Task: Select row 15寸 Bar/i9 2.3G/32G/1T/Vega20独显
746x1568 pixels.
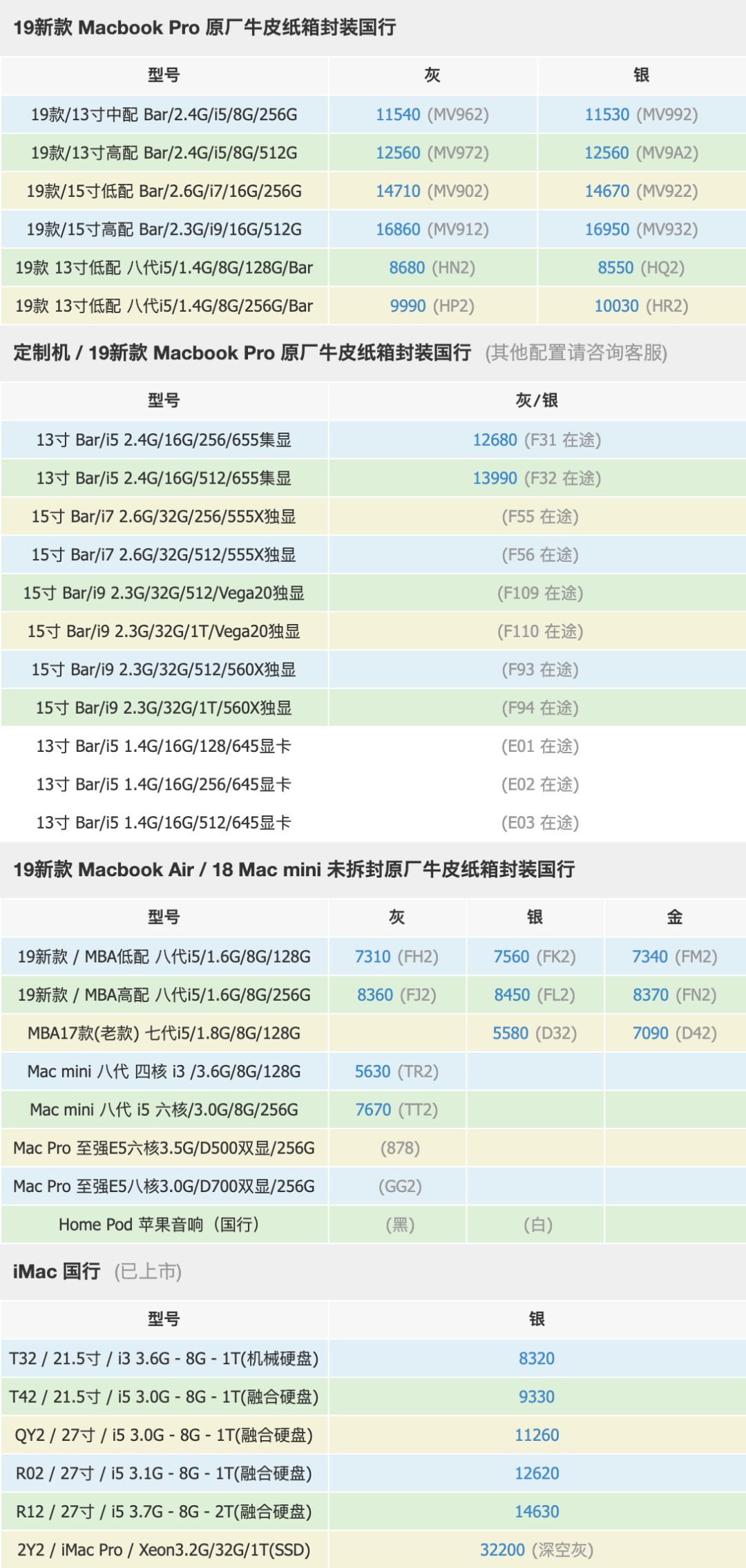Action: [373, 632]
